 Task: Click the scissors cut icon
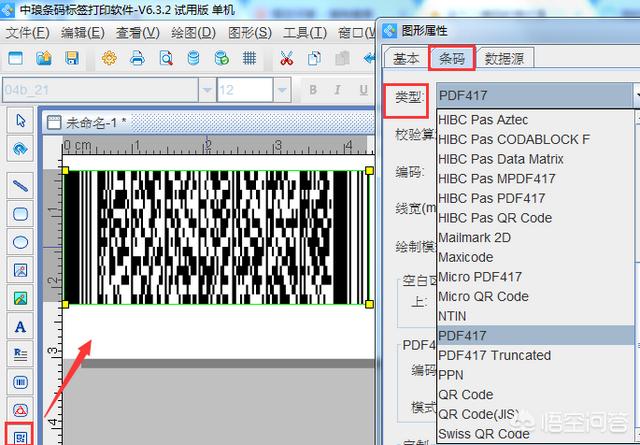coord(287,58)
